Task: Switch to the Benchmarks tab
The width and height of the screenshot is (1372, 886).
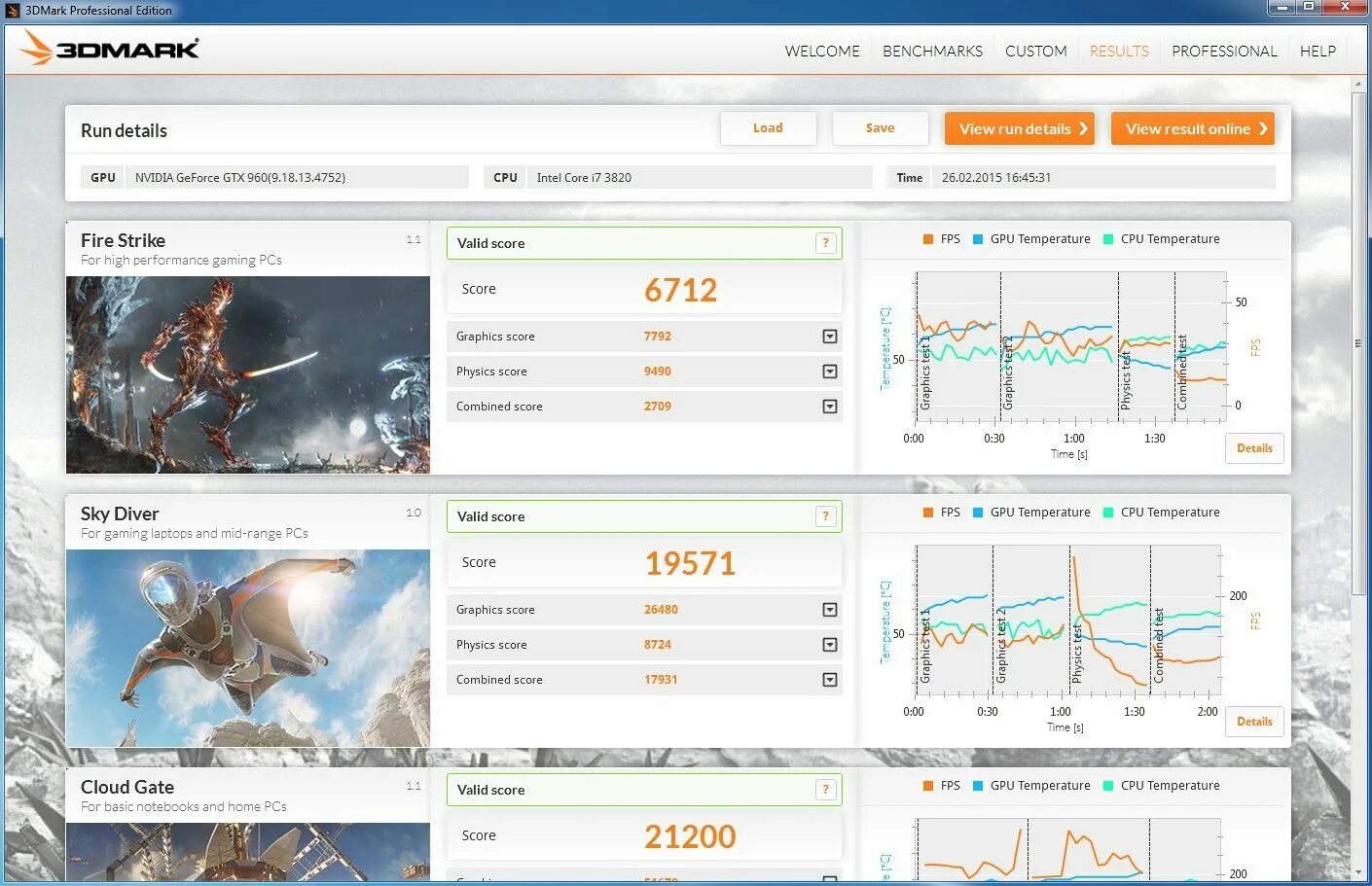Action: pos(932,51)
